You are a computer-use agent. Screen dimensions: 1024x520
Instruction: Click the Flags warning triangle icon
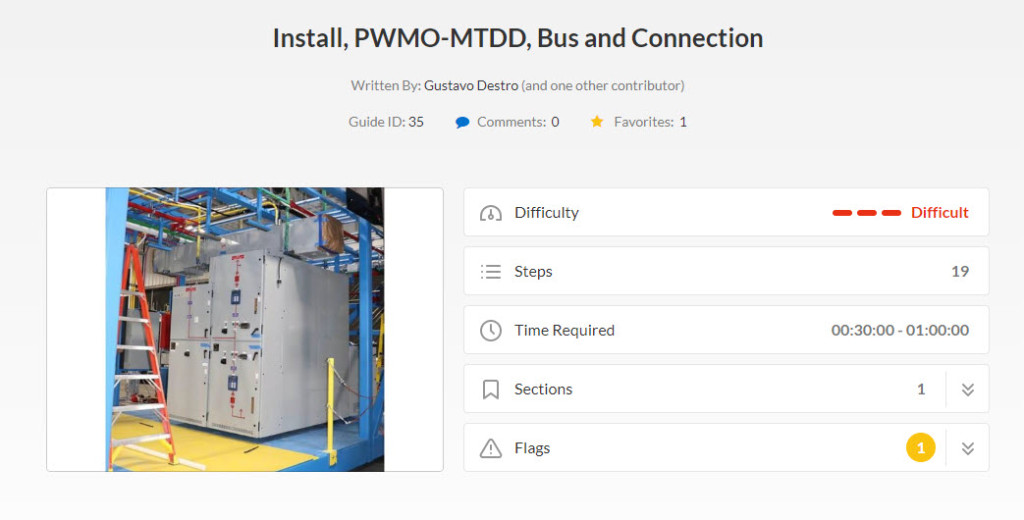point(490,448)
